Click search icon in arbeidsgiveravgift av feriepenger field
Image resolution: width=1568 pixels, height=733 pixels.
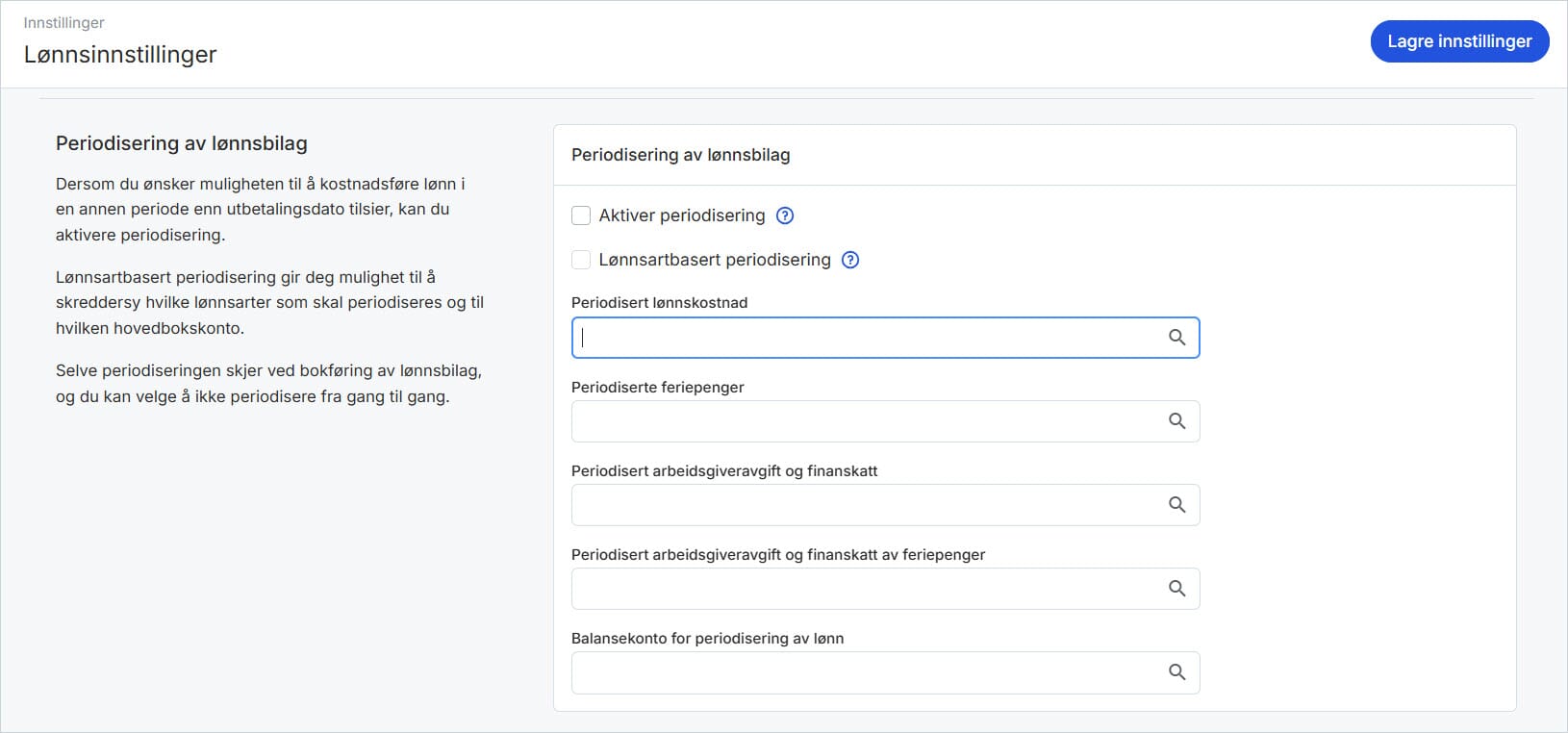coord(1176,589)
